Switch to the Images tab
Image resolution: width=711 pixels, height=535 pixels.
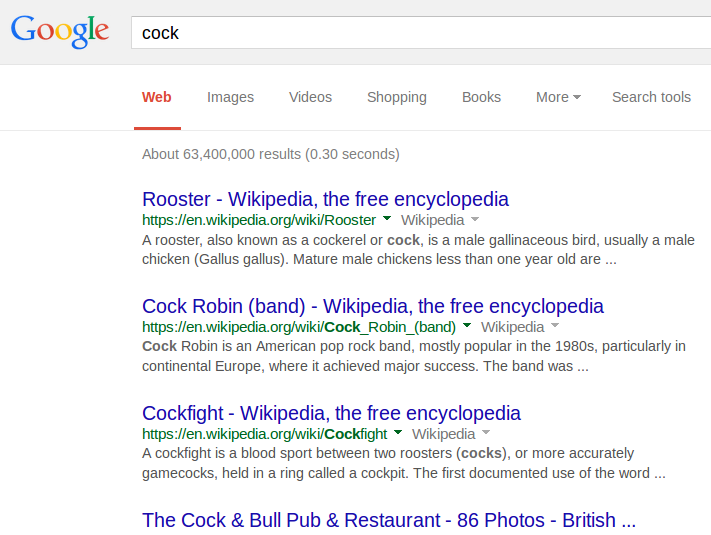[230, 97]
